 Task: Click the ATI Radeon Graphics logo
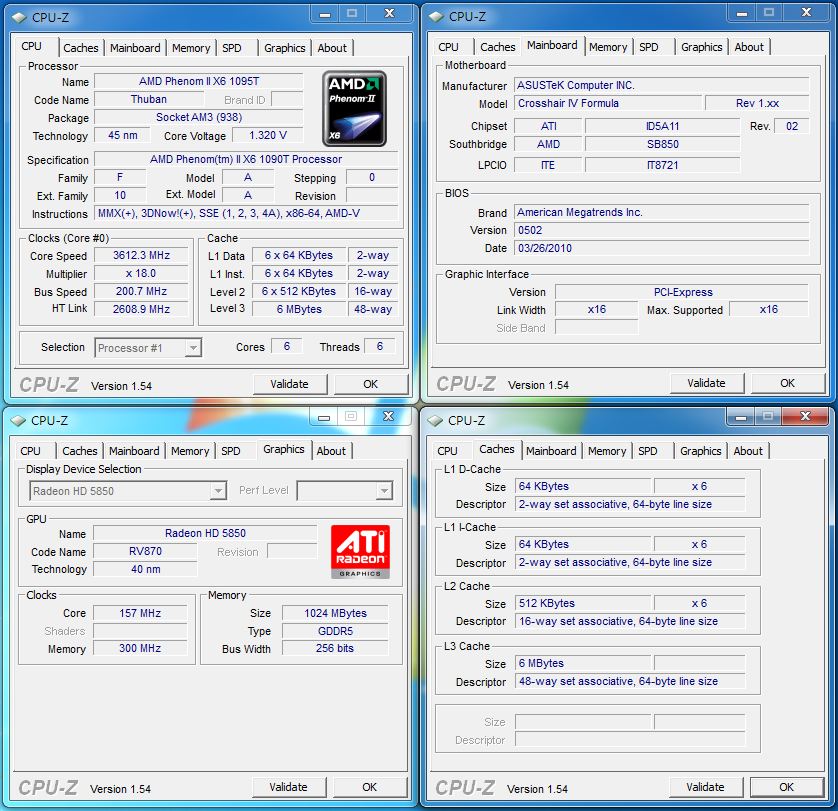[360, 552]
